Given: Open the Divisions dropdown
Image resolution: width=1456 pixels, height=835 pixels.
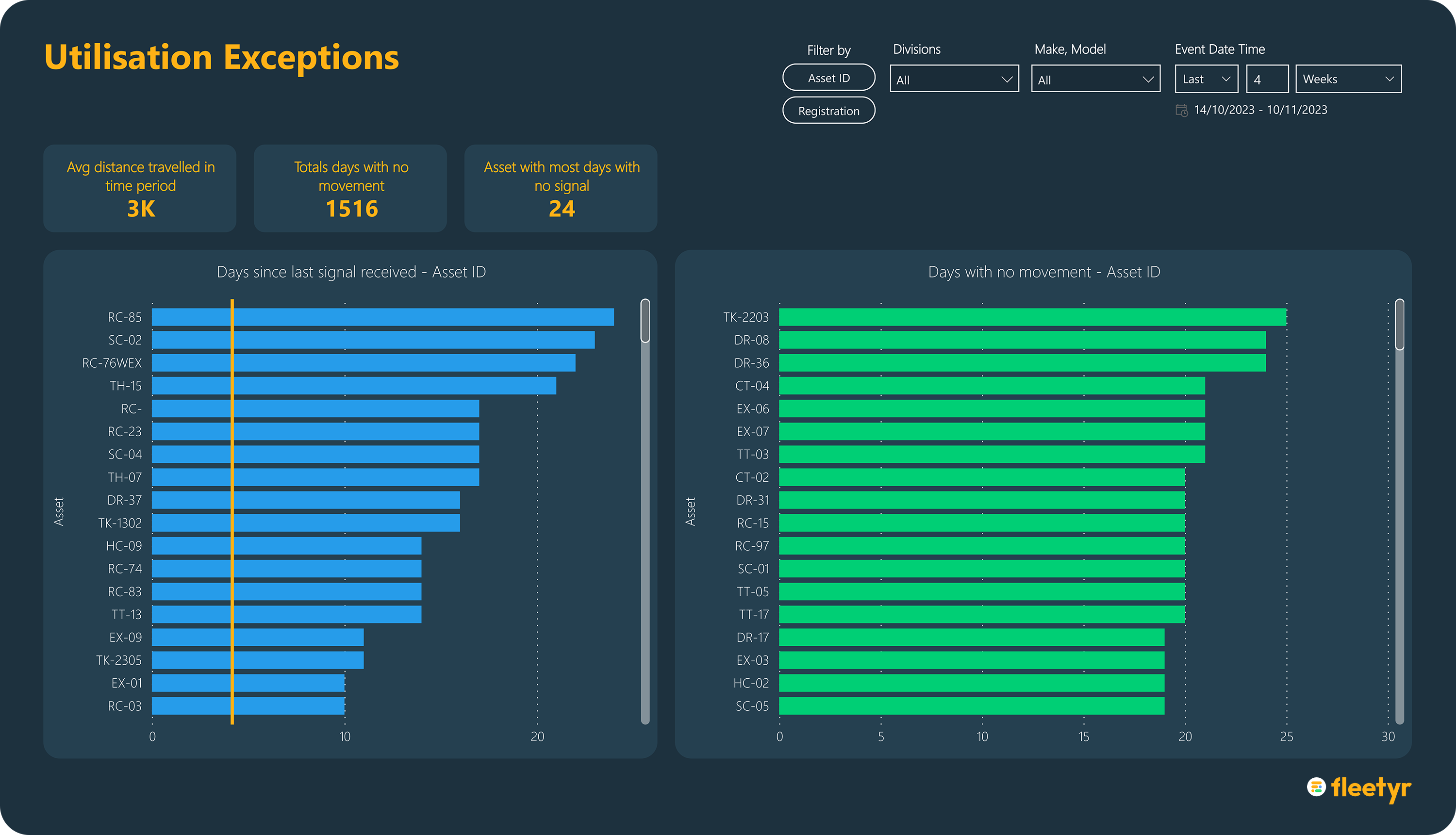Looking at the screenshot, I should point(954,79).
